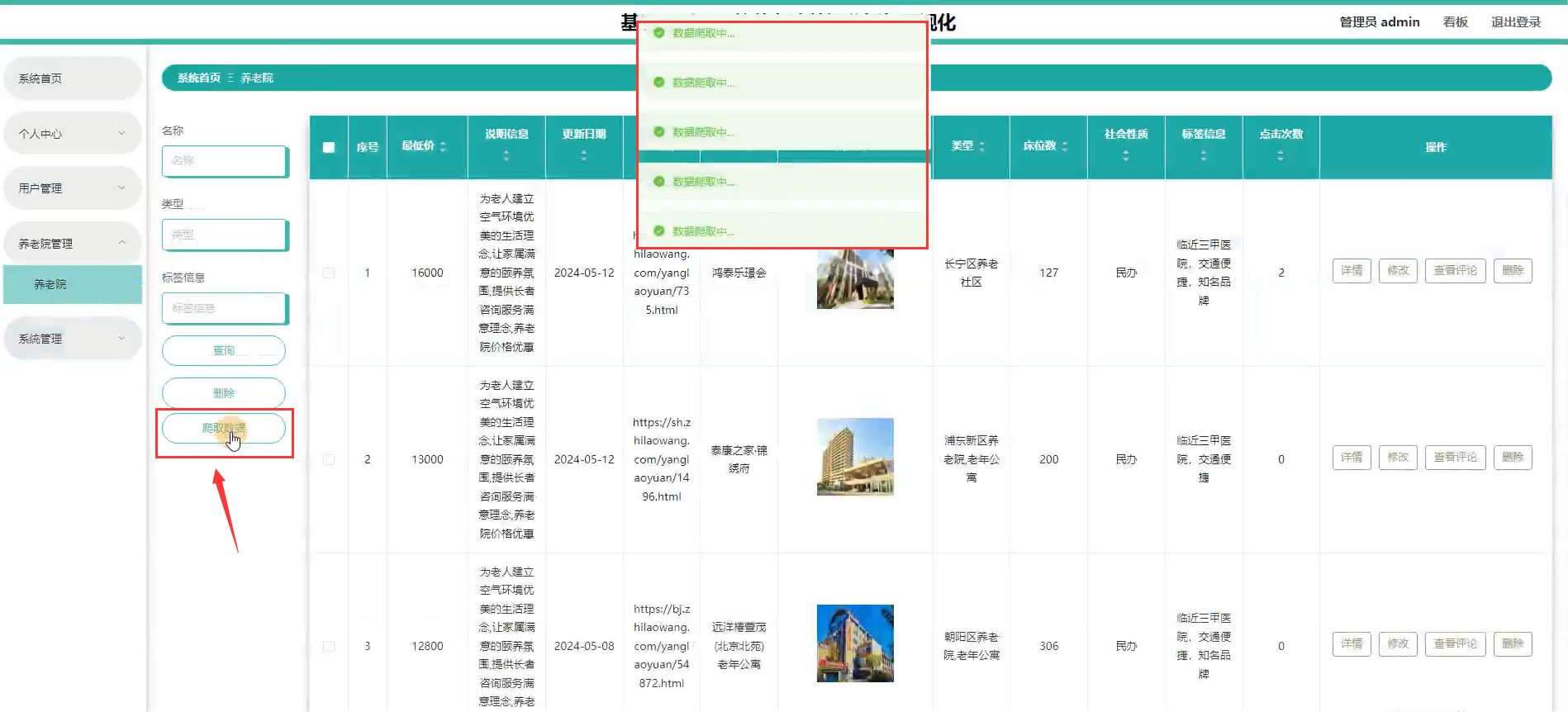Click the 爬取数据 button

(x=224, y=428)
